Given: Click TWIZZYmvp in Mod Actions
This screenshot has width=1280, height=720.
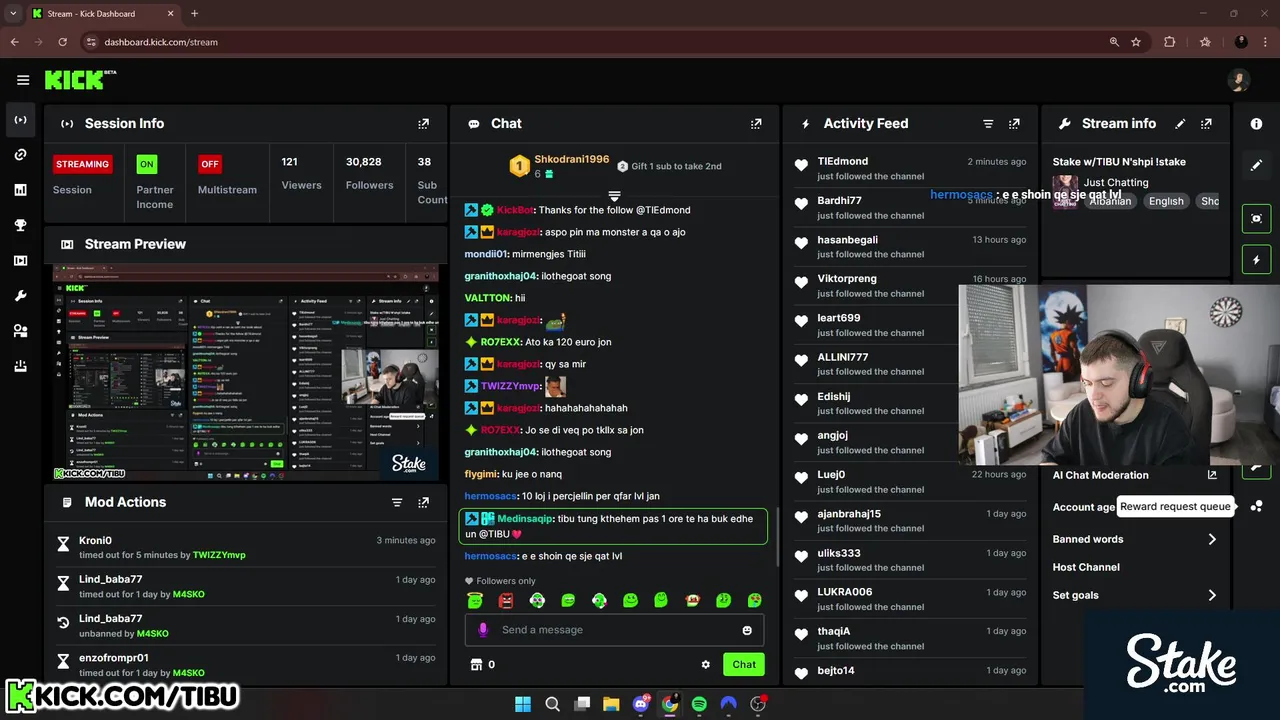Looking at the screenshot, I should coord(219,555).
